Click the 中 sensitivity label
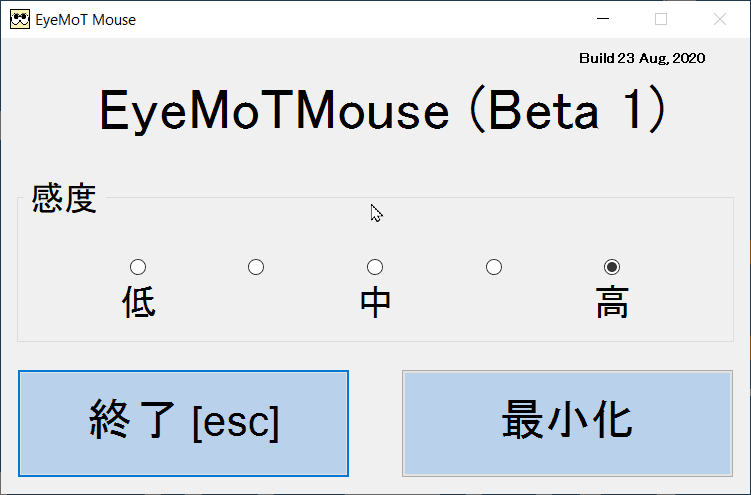 click(x=375, y=302)
